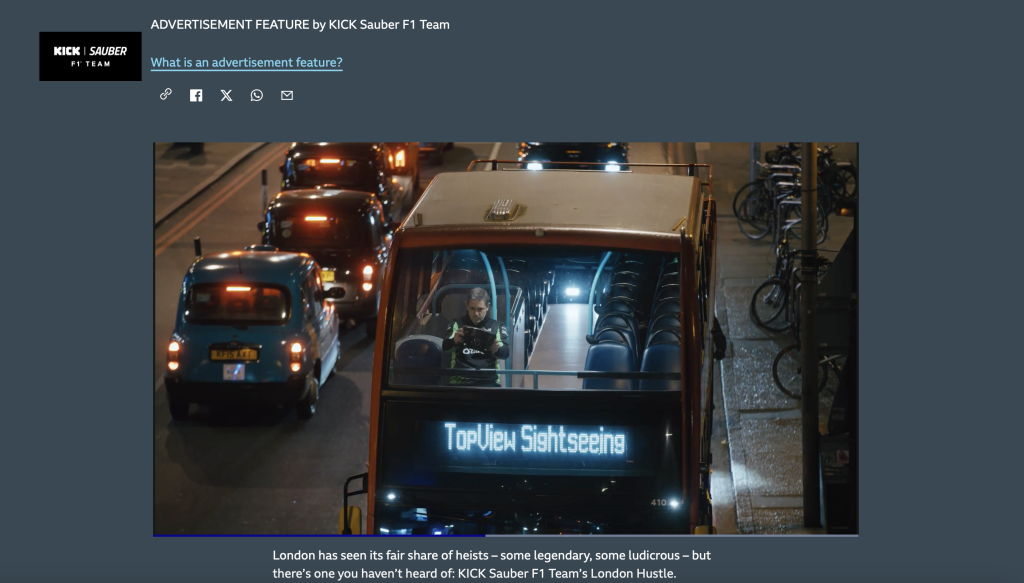Click the KICK Sauber F1 Team logo
Screen dimensions: 1024x583
point(90,56)
